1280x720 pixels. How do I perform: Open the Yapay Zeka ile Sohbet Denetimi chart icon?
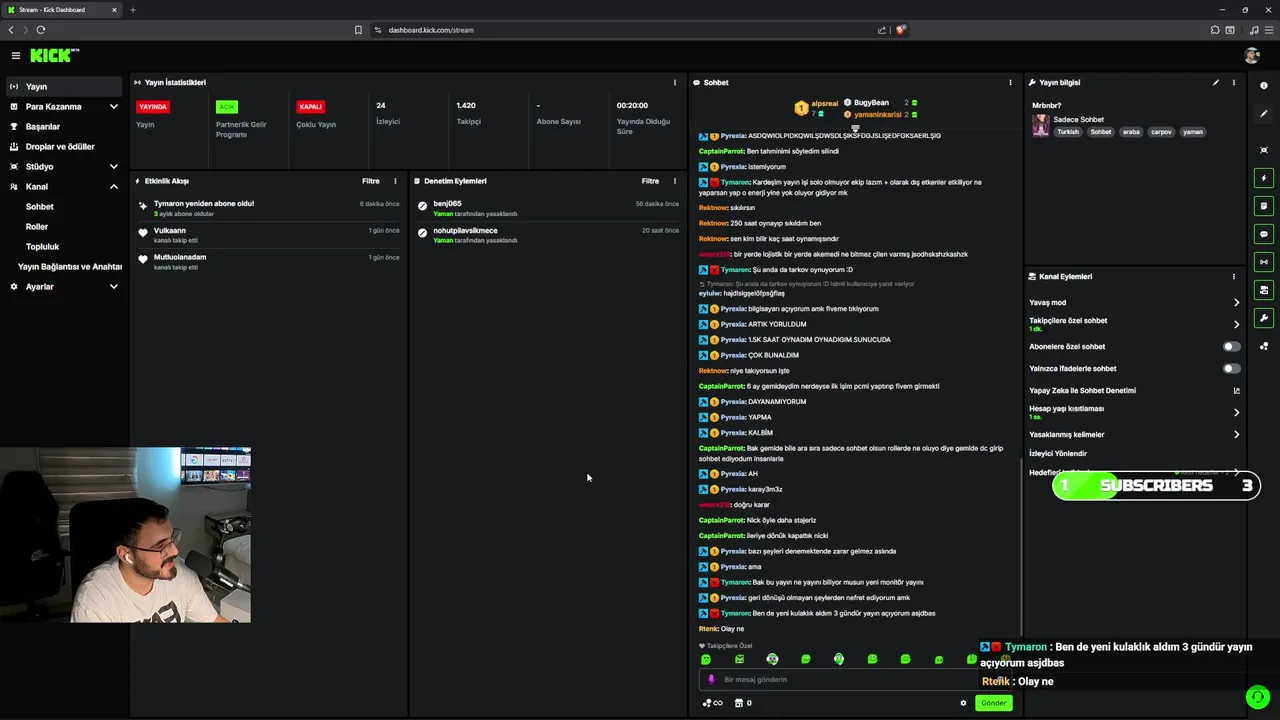coord(1236,391)
